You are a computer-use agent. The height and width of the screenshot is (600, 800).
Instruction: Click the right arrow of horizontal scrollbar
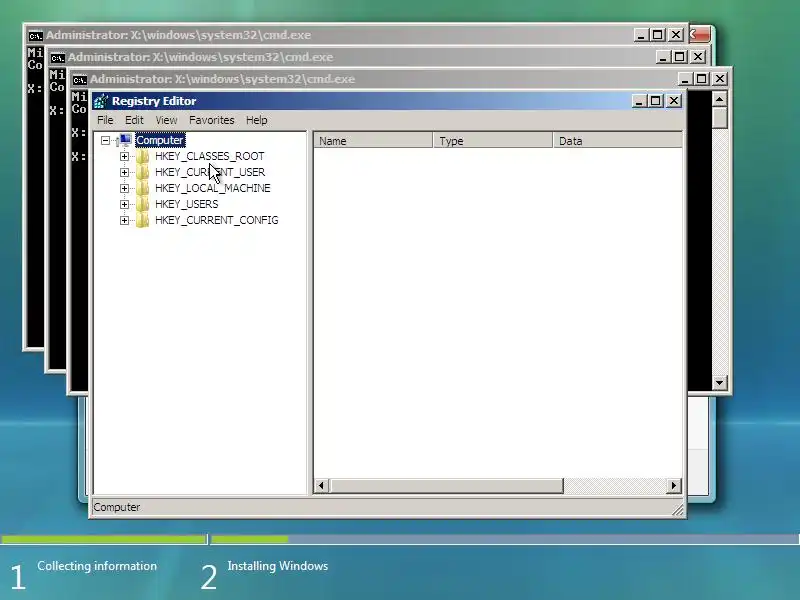click(674, 486)
